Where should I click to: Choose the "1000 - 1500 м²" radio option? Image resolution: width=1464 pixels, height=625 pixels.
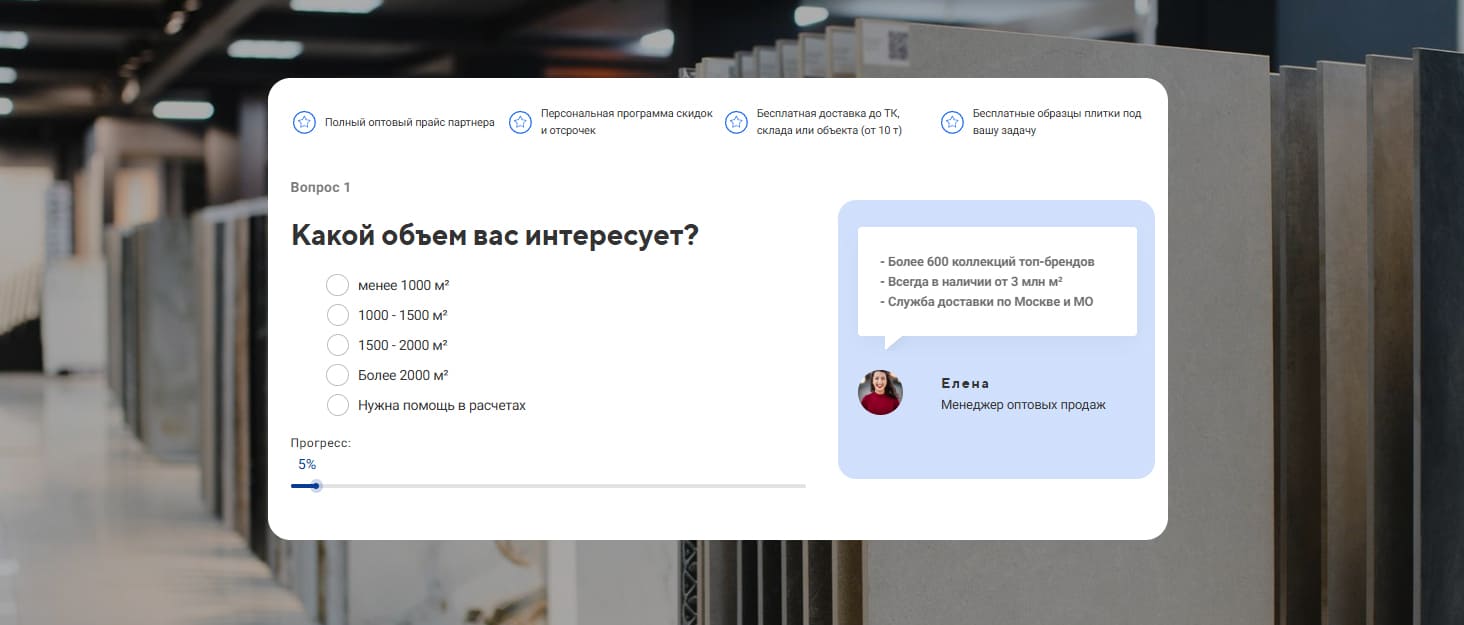pos(338,315)
